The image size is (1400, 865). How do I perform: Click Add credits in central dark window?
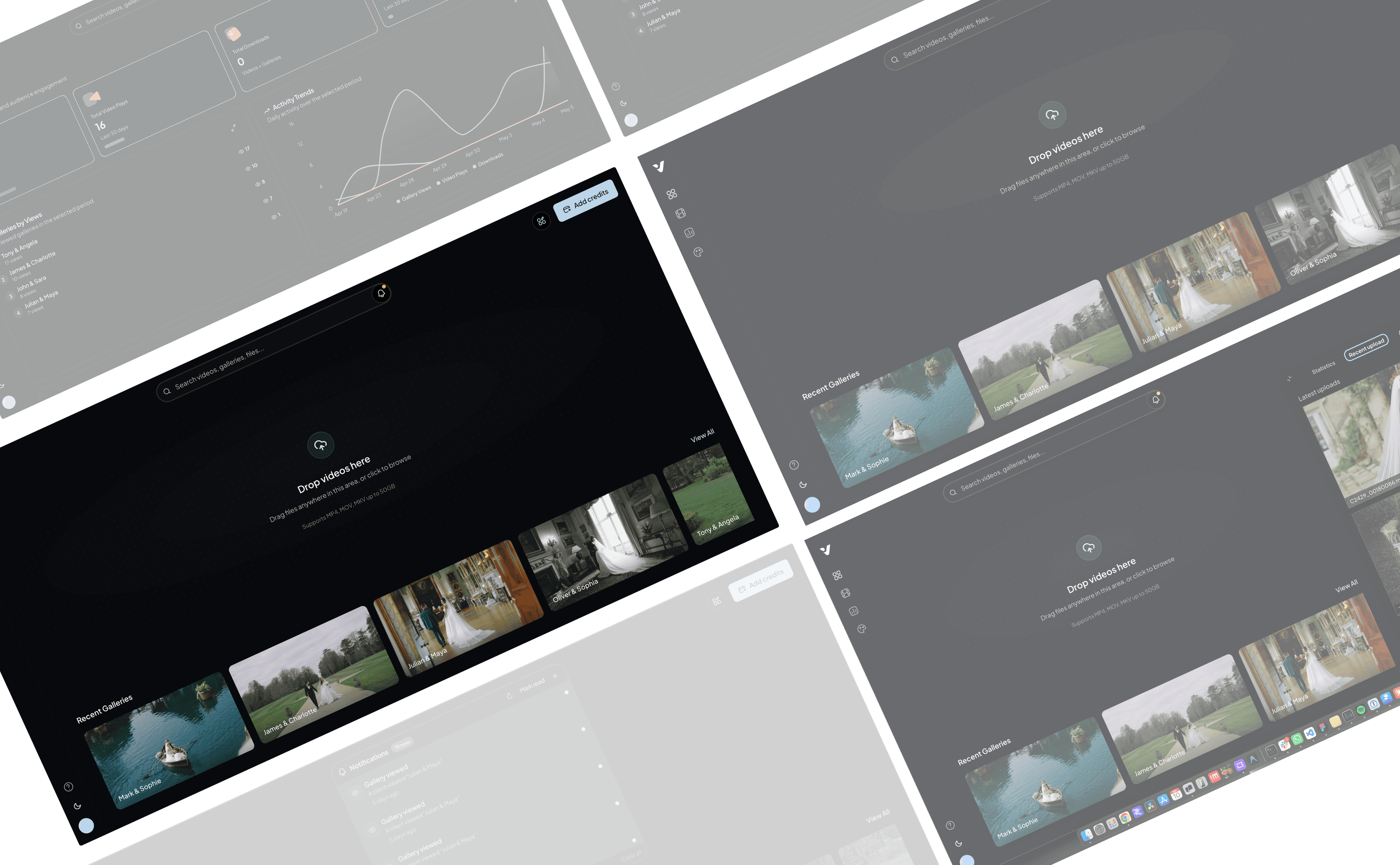tap(586, 201)
